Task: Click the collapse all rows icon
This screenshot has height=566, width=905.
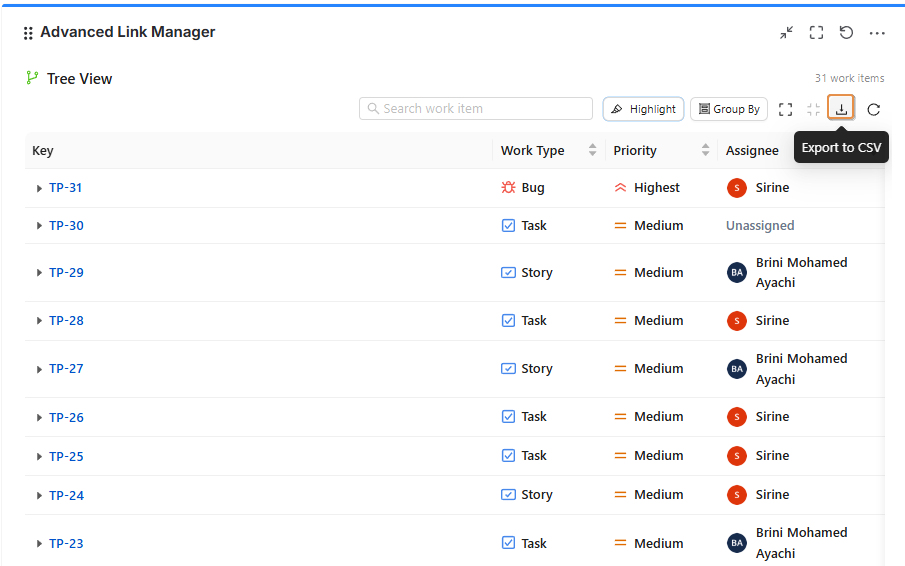Action: (813, 109)
